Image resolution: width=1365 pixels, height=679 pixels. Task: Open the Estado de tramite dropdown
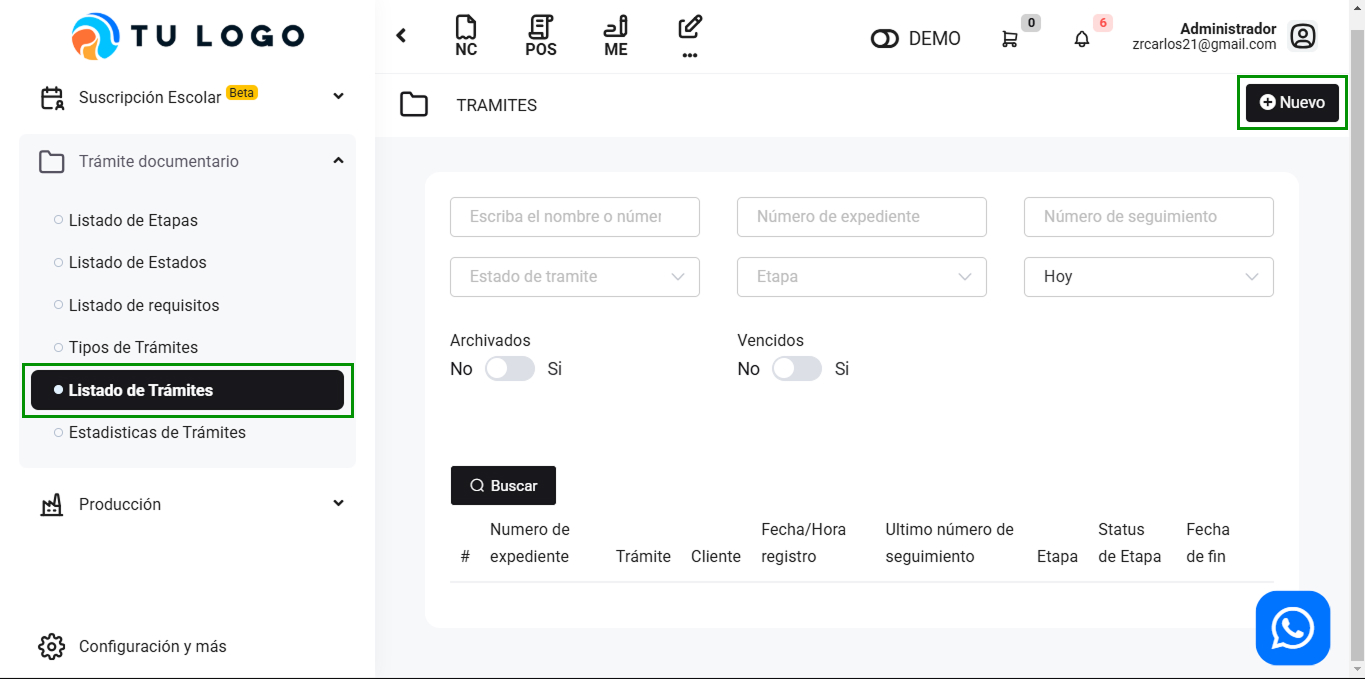[575, 277]
